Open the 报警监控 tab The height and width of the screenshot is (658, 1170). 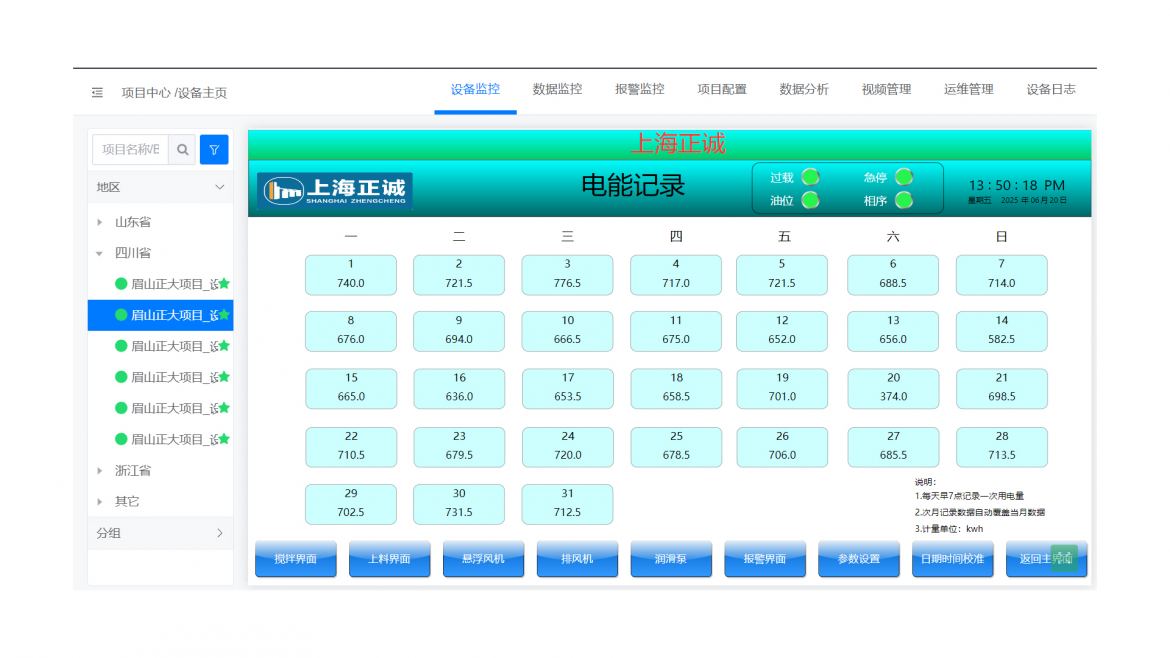pos(639,89)
